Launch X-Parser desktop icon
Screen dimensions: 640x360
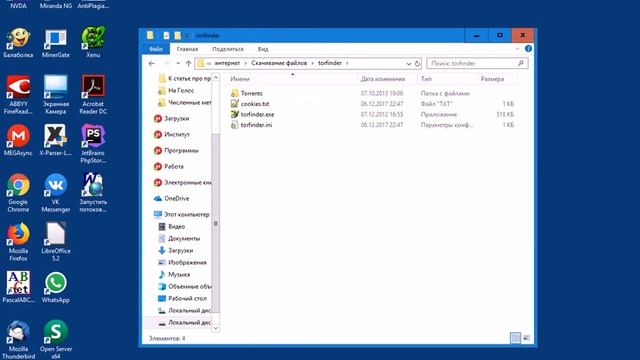pyautogui.click(x=56, y=140)
